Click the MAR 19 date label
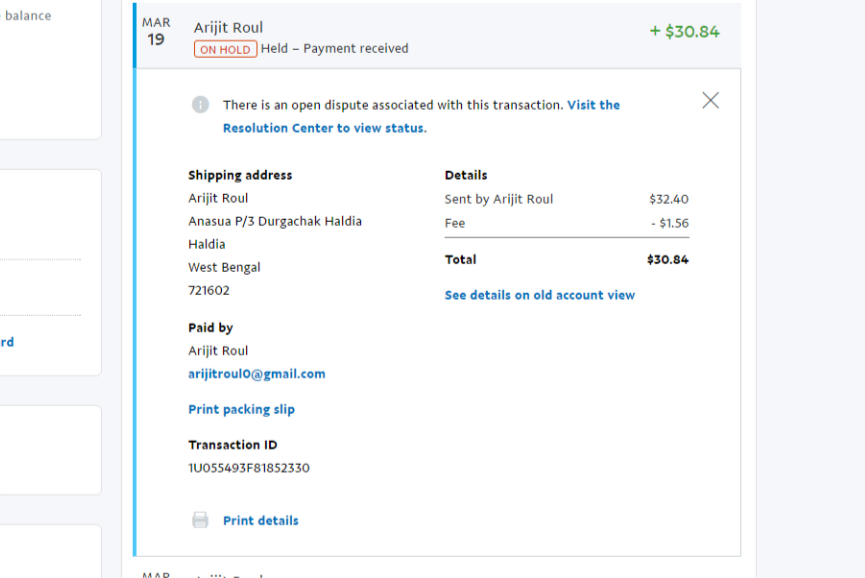The image size is (865, 578). [x=156, y=32]
